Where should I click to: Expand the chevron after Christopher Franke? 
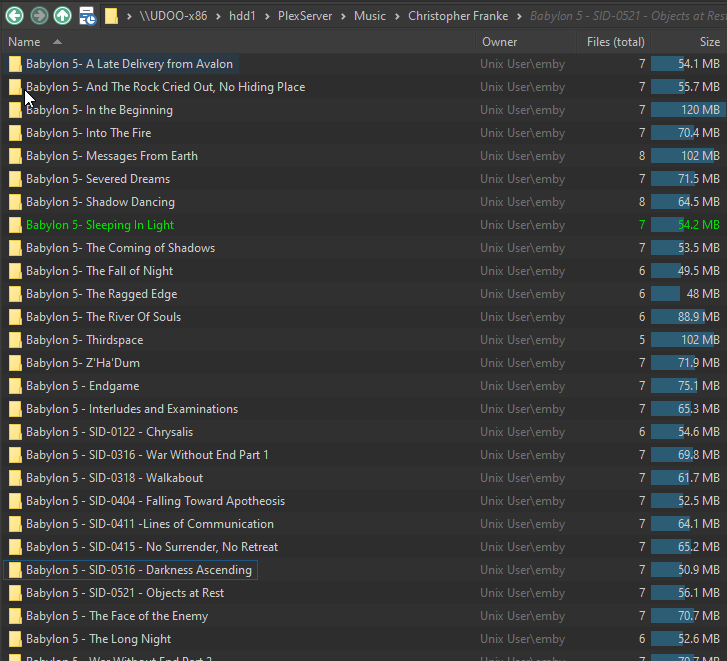click(519, 17)
